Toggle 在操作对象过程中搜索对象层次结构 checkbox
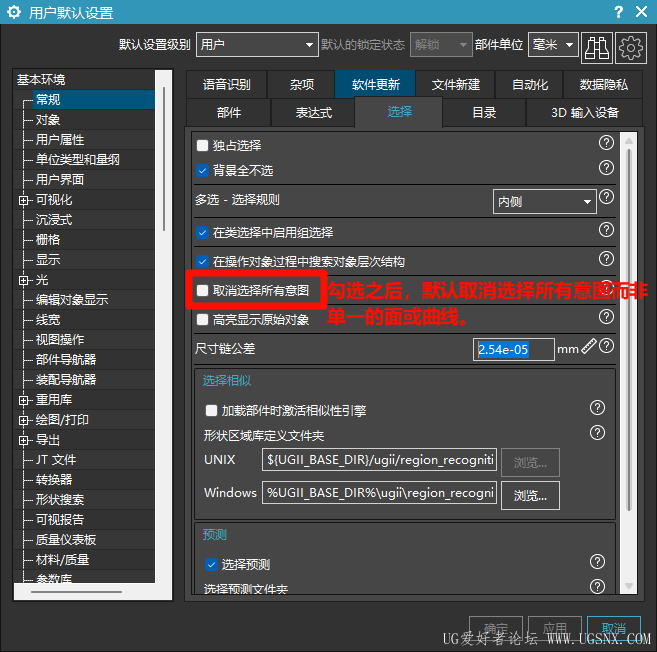This screenshot has width=657, height=652. [x=202, y=261]
